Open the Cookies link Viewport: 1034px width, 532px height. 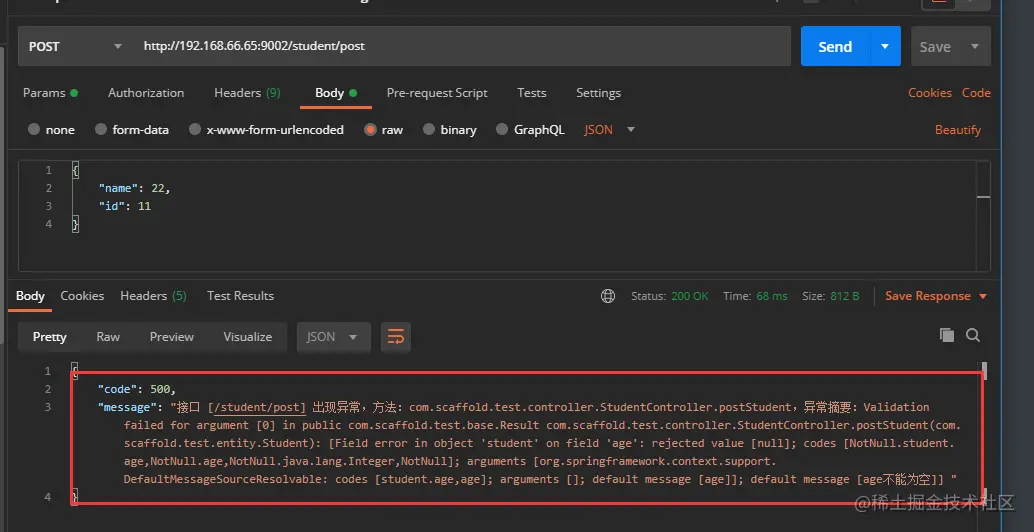[930, 93]
